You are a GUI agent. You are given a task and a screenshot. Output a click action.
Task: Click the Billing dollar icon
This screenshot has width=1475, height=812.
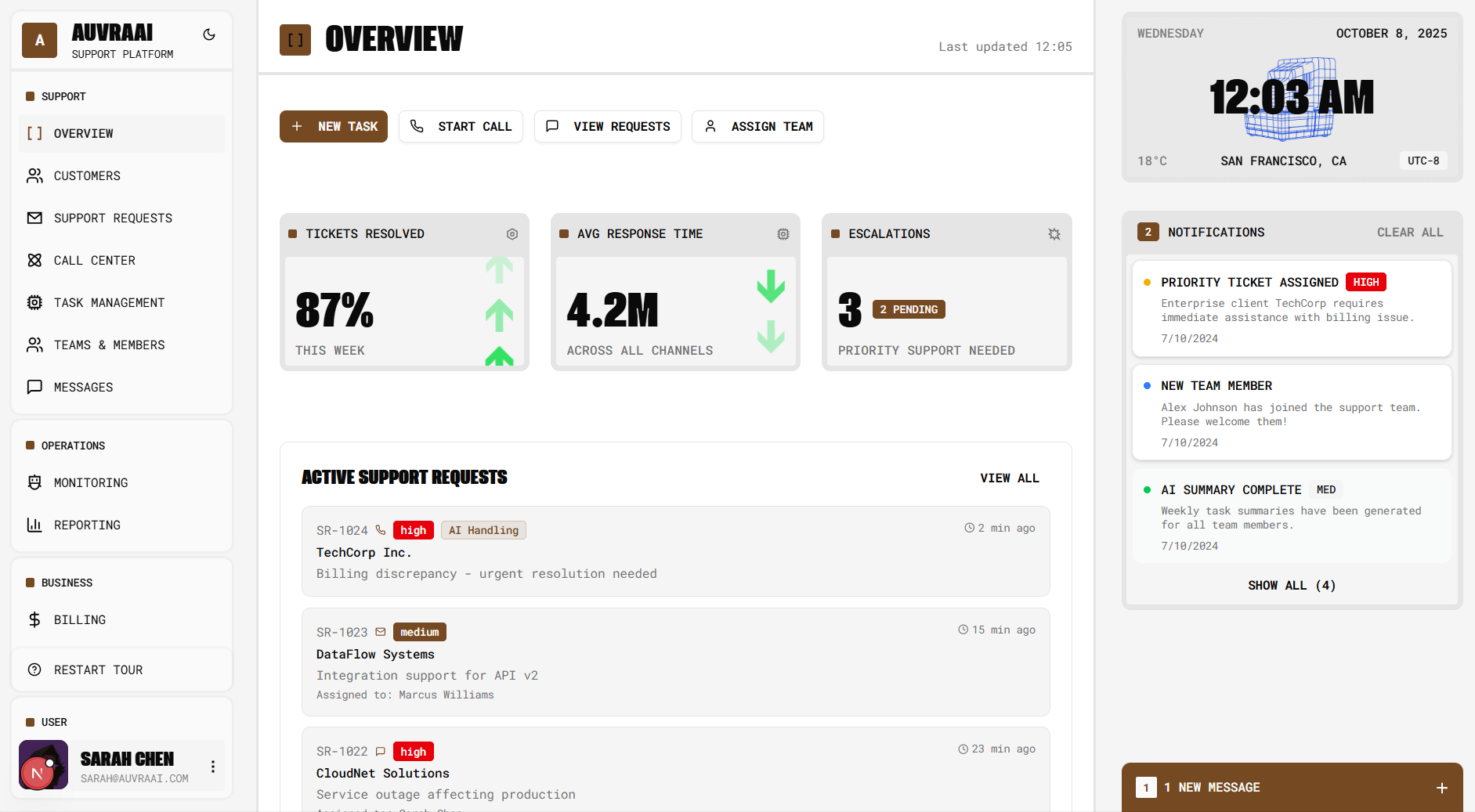tap(34, 619)
